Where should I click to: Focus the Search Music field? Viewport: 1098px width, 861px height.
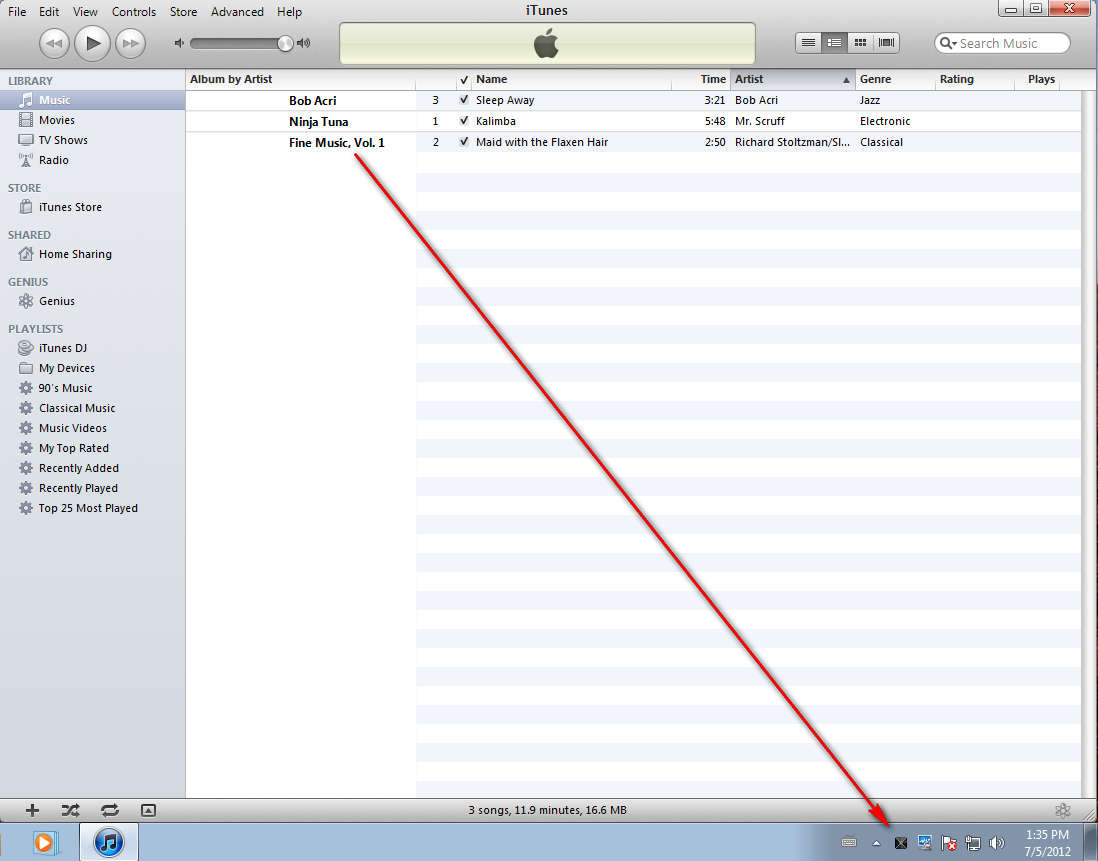(1002, 43)
